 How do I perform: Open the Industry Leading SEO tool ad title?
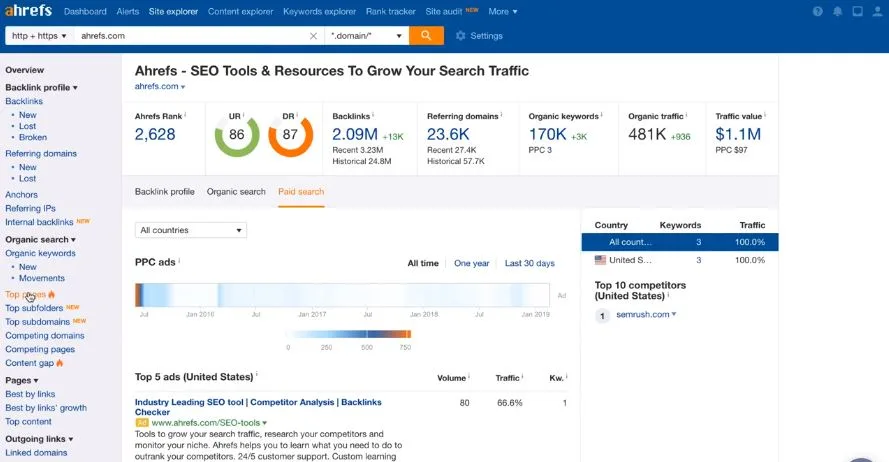pyautogui.click(x=258, y=407)
